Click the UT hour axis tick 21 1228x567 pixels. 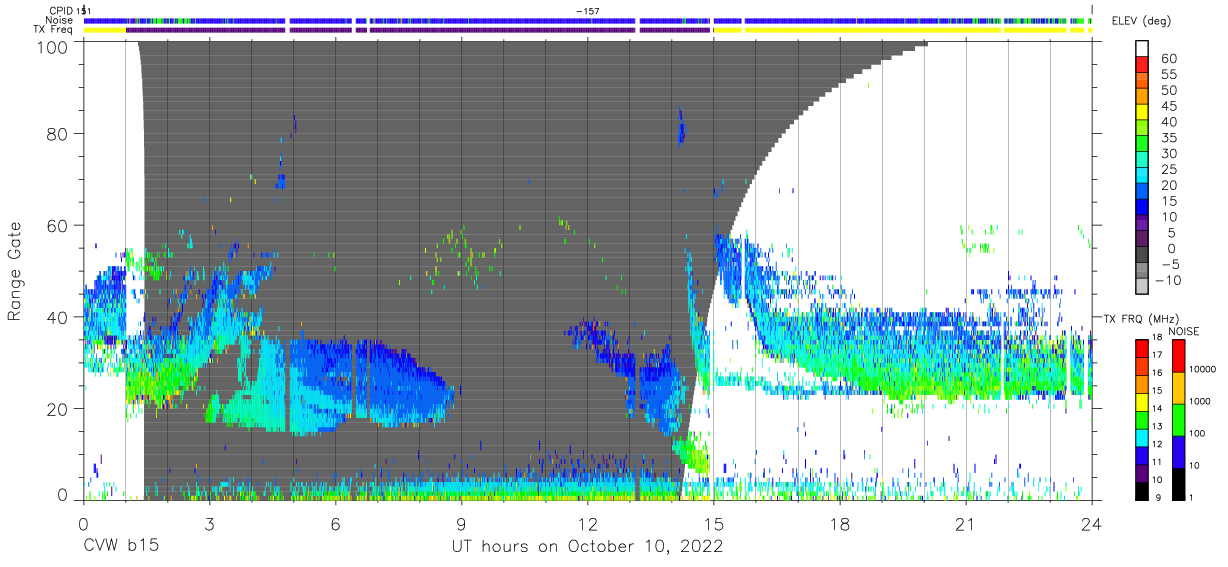pyautogui.click(x=966, y=523)
